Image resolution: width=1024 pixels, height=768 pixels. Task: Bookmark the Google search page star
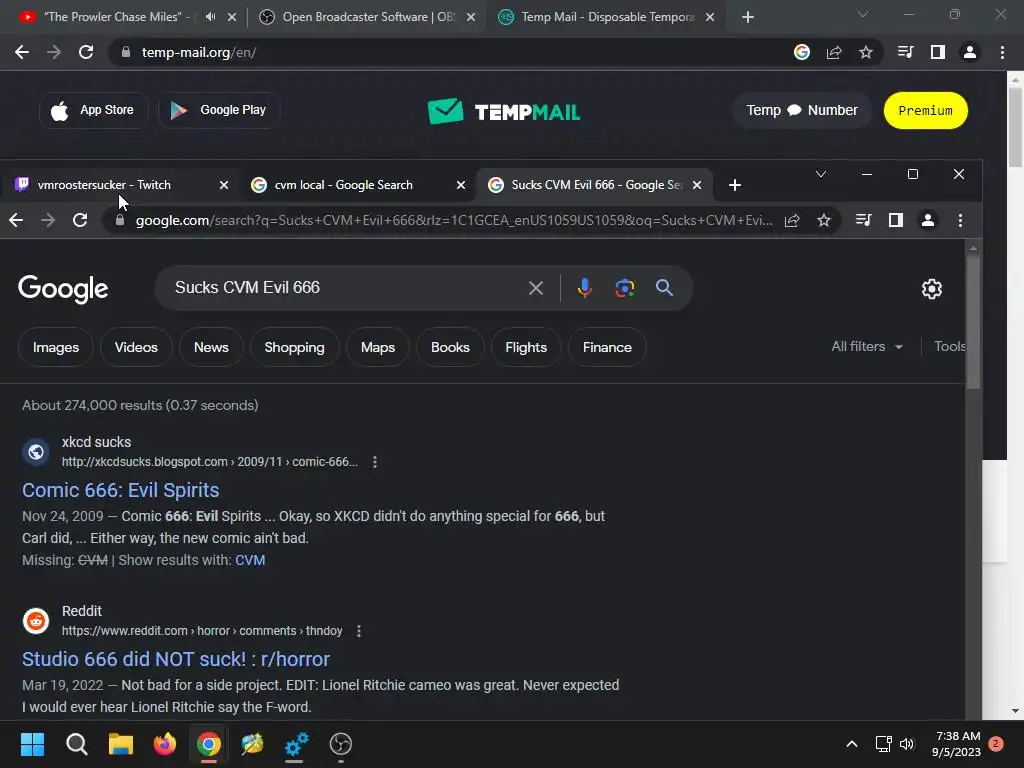coord(824,220)
